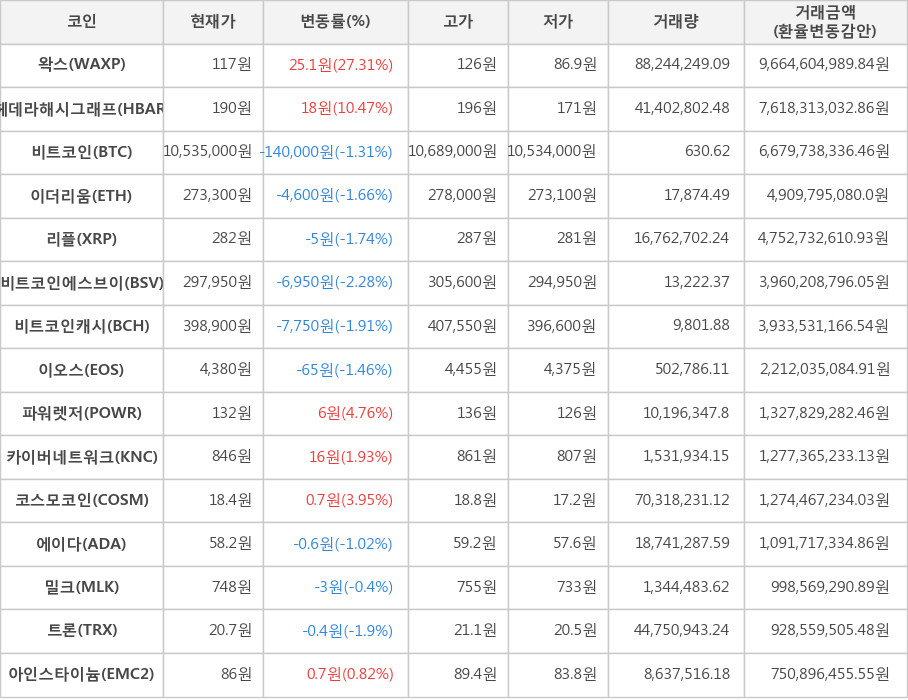Screen dimensions: 908x700
Task: Sort by 변동률(%) column header
Action: [x=335, y=22]
